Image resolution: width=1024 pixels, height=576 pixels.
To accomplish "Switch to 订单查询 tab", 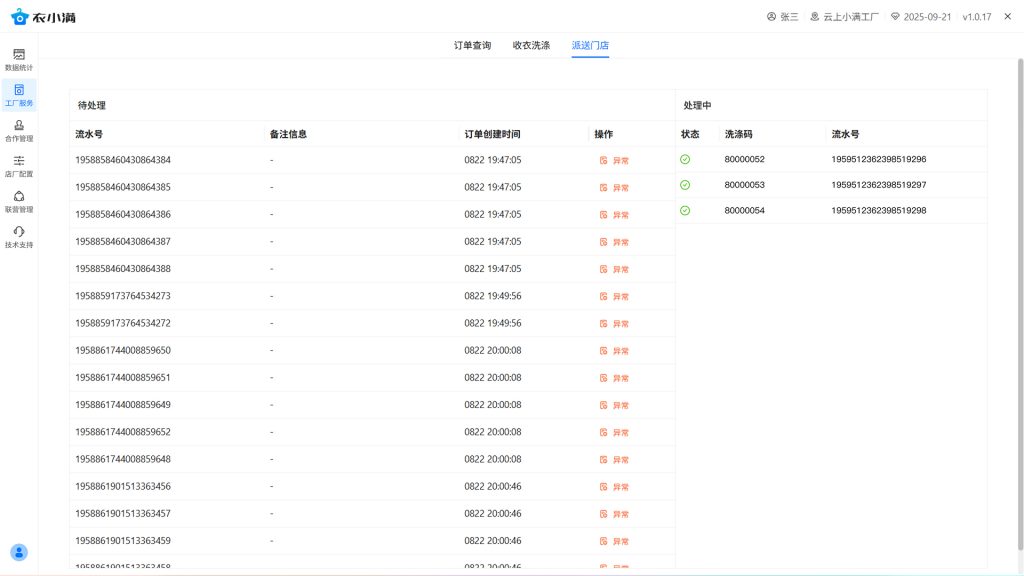I will click(472, 45).
